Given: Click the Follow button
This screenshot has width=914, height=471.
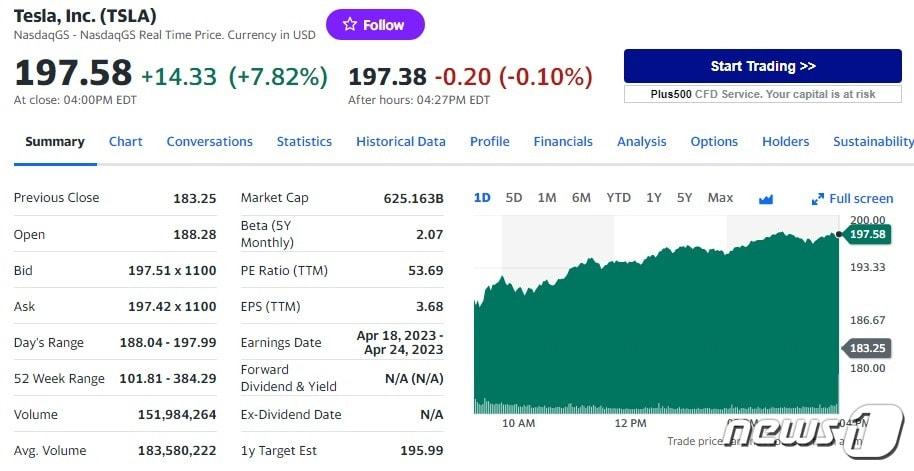Looking at the screenshot, I should click(375, 25).
